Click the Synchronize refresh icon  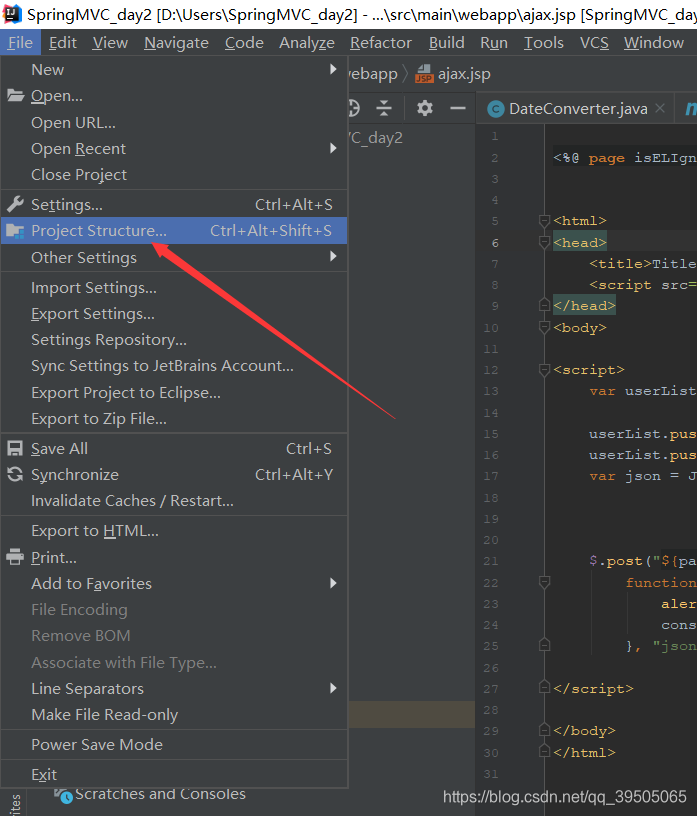point(15,475)
